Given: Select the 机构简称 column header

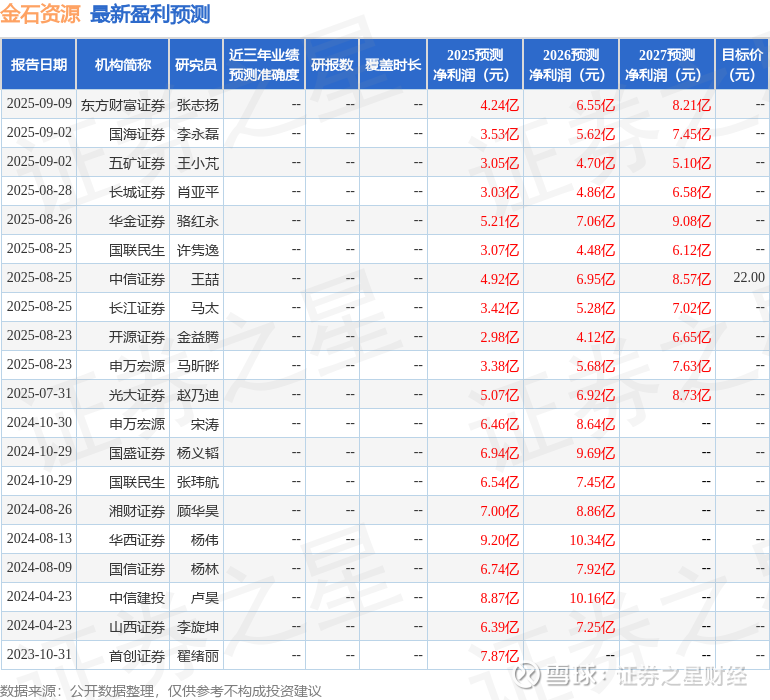Looking at the screenshot, I should [123, 64].
